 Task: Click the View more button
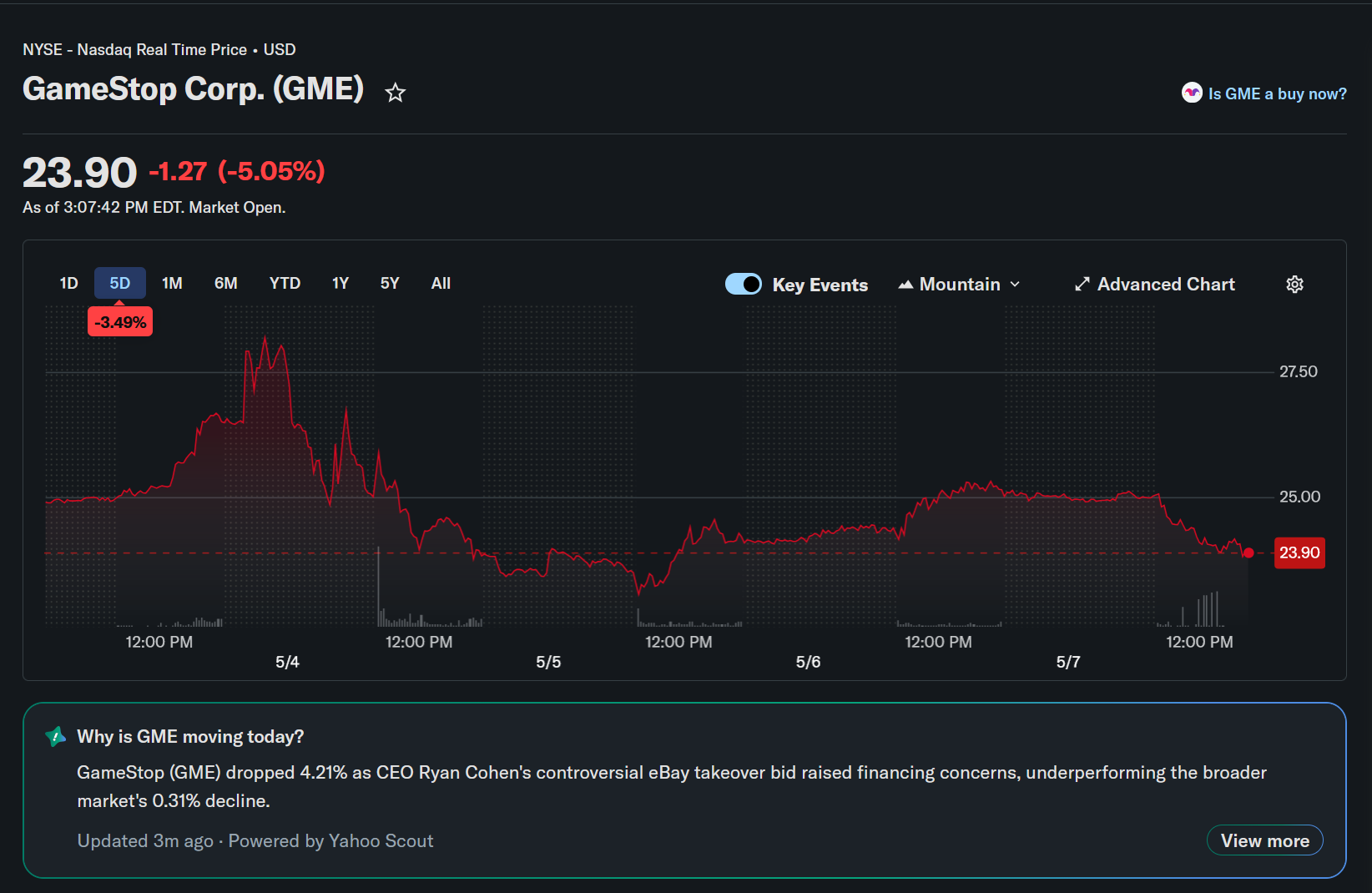(1264, 840)
